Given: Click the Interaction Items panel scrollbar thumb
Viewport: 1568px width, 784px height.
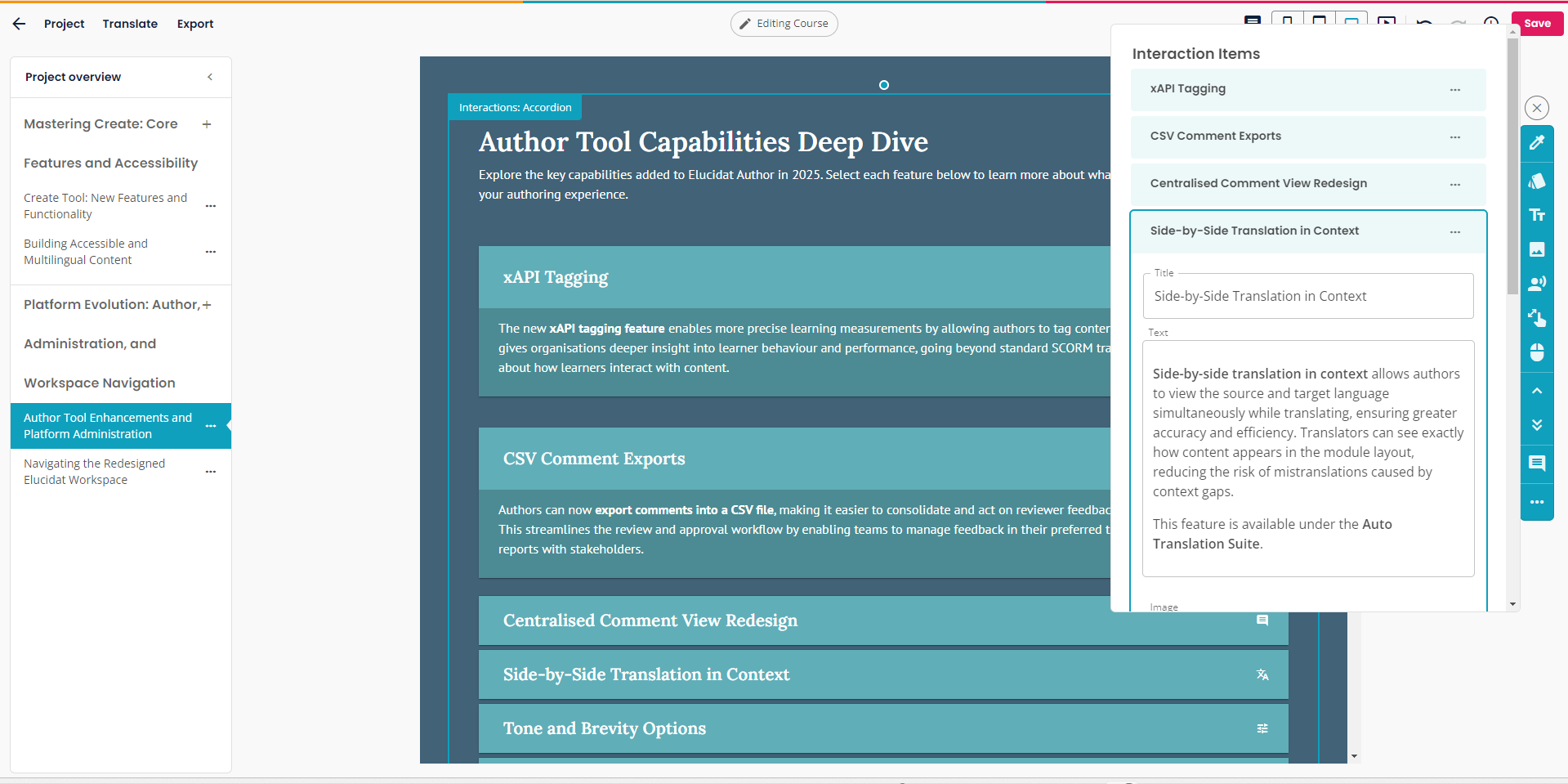Looking at the screenshot, I should (1512, 166).
